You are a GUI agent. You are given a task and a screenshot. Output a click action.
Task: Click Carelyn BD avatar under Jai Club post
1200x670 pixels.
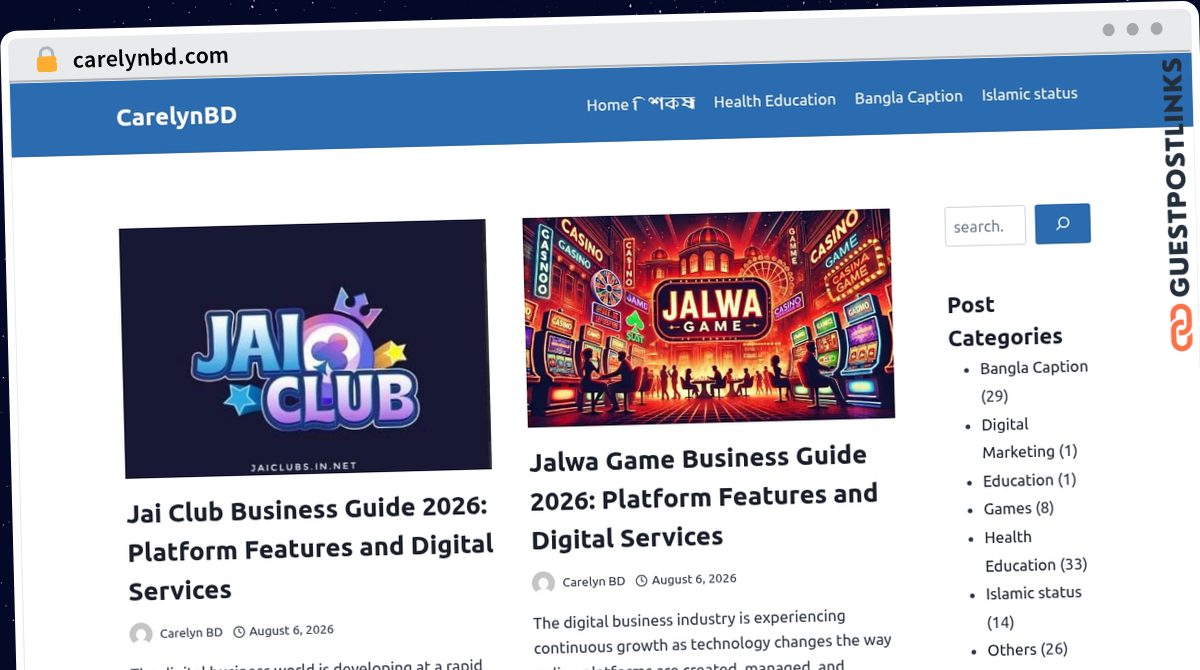click(x=141, y=633)
